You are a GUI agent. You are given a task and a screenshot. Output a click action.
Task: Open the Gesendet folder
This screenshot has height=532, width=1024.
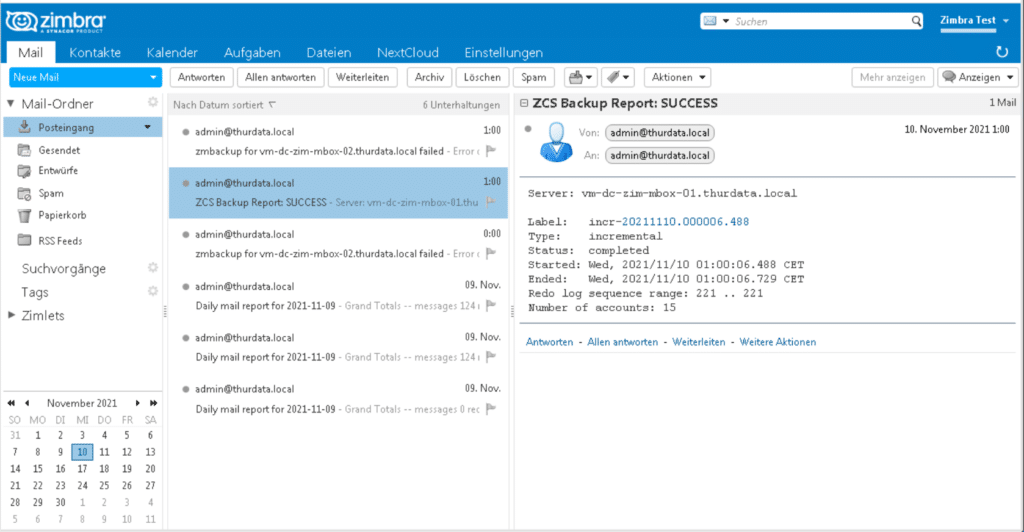pos(59,150)
